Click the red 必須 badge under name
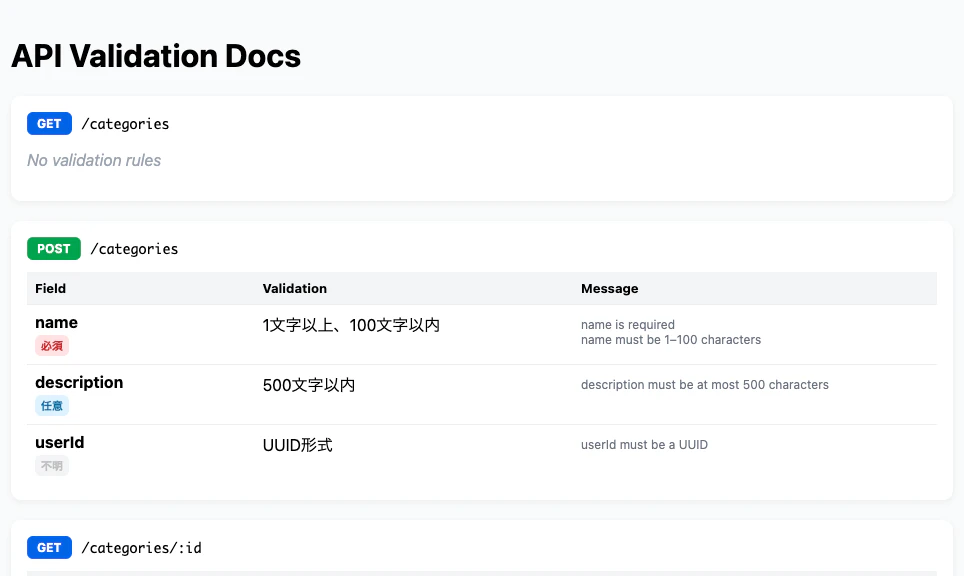The image size is (964, 576). point(52,345)
